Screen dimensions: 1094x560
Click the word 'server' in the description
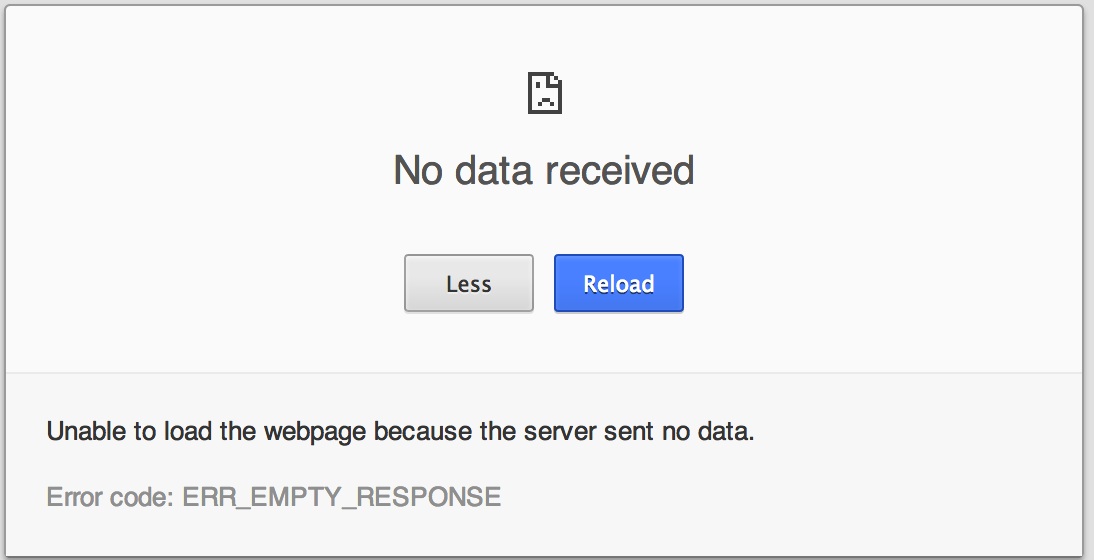560,432
